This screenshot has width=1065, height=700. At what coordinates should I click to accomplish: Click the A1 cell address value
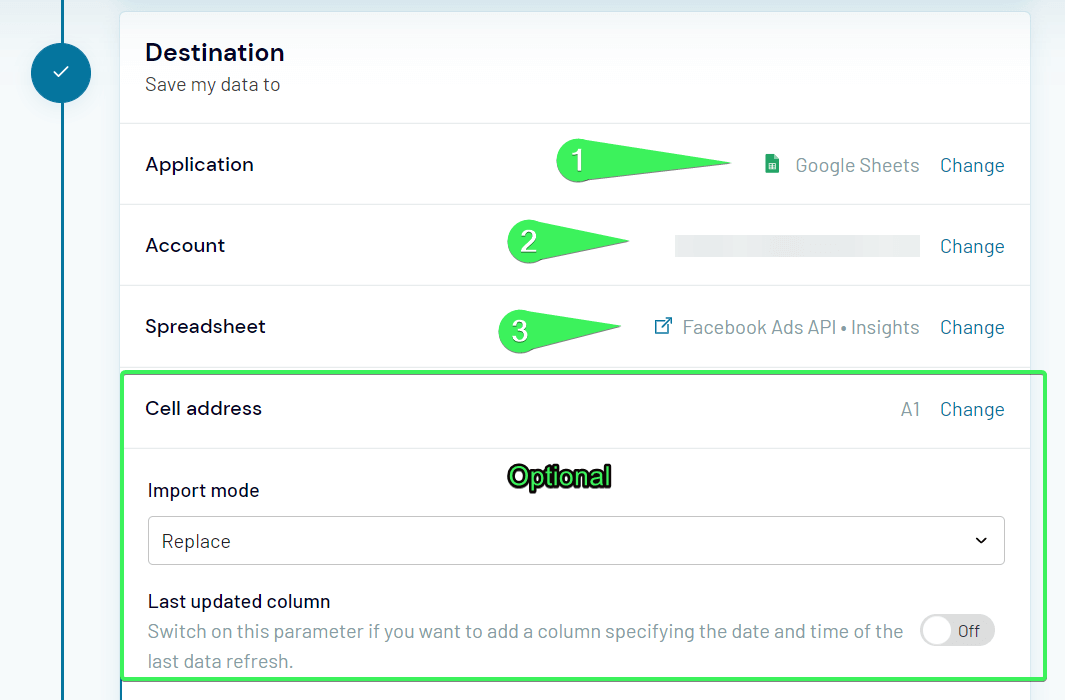910,409
